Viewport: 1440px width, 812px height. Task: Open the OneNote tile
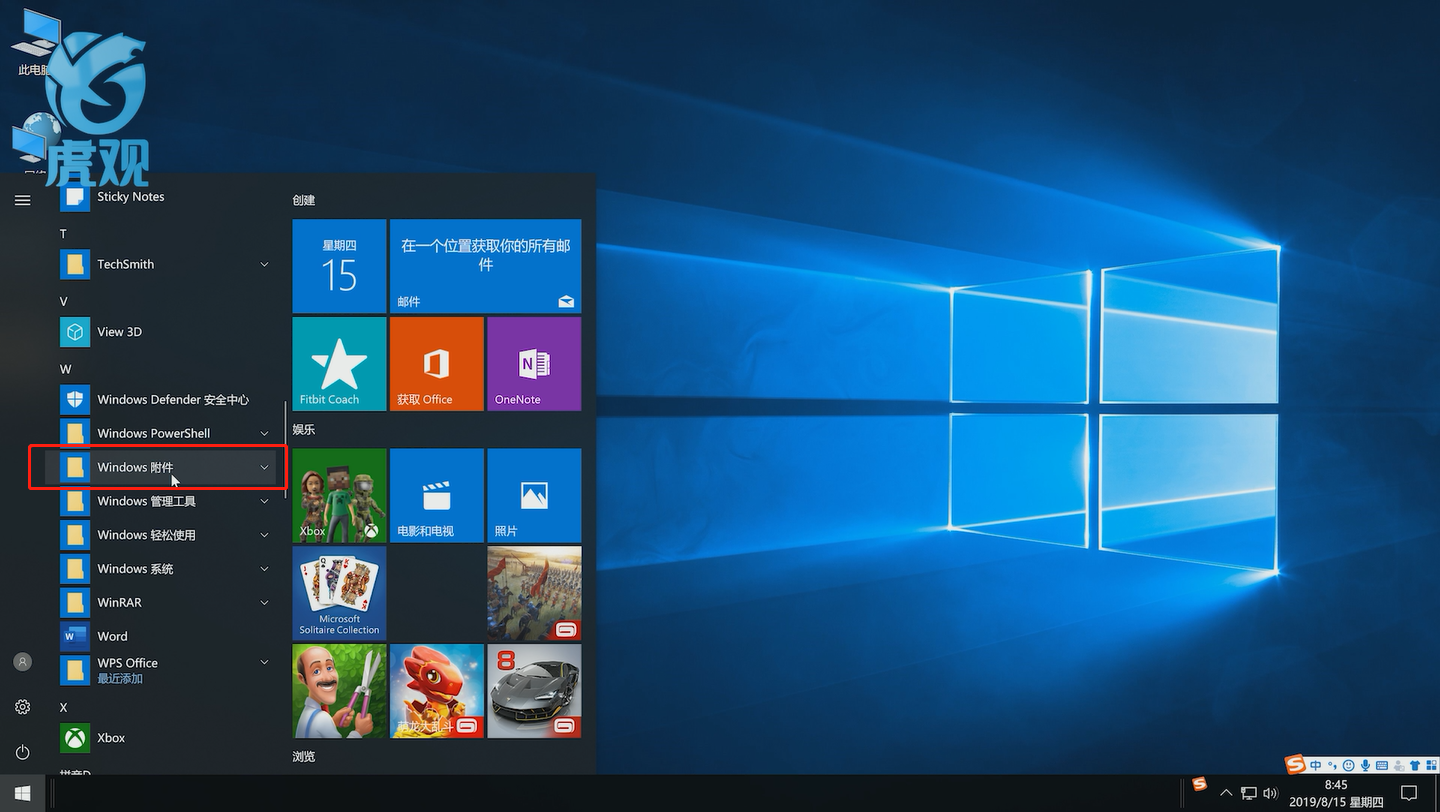pos(534,364)
